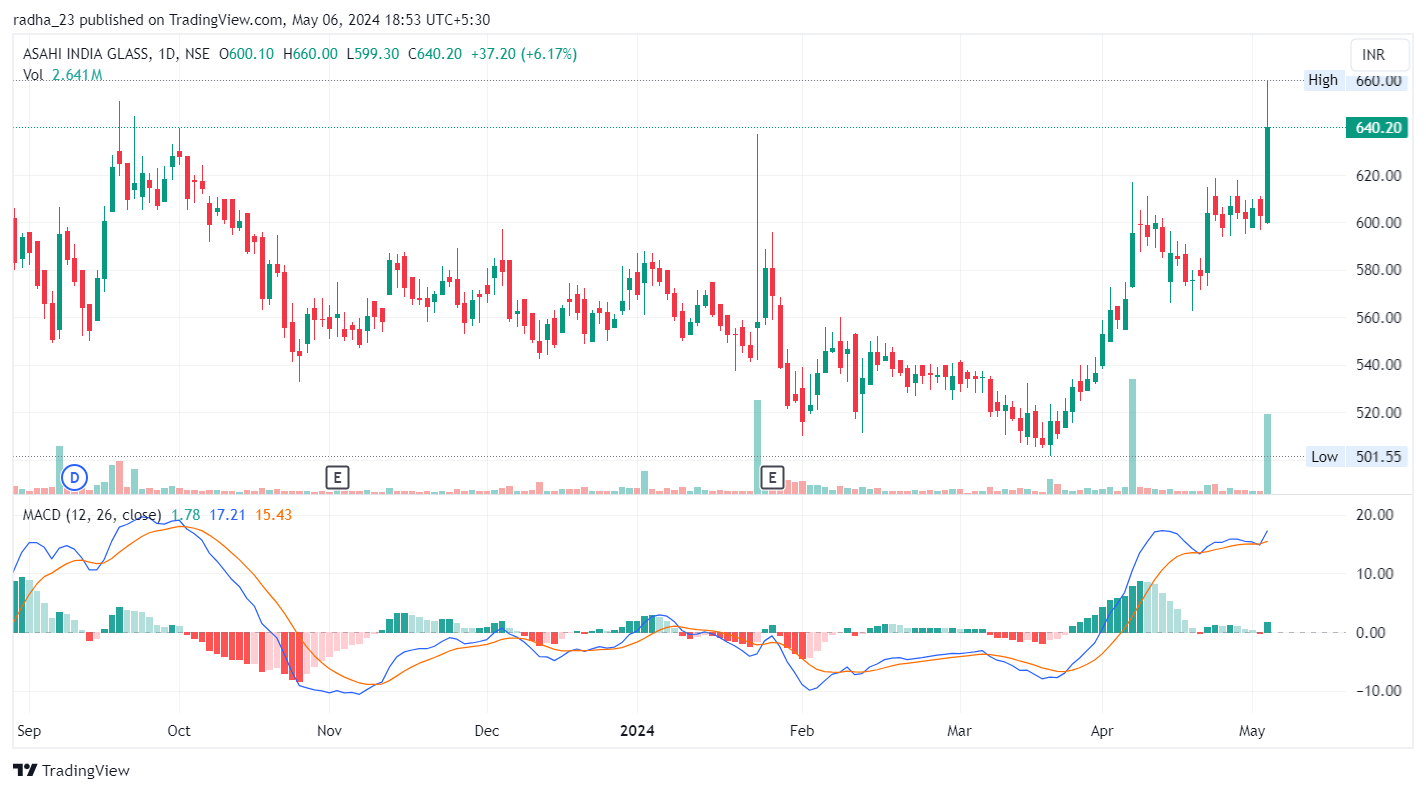Click the latest green candle at 640.20
The height and width of the screenshot is (792, 1426).
click(x=1268, y=175)
